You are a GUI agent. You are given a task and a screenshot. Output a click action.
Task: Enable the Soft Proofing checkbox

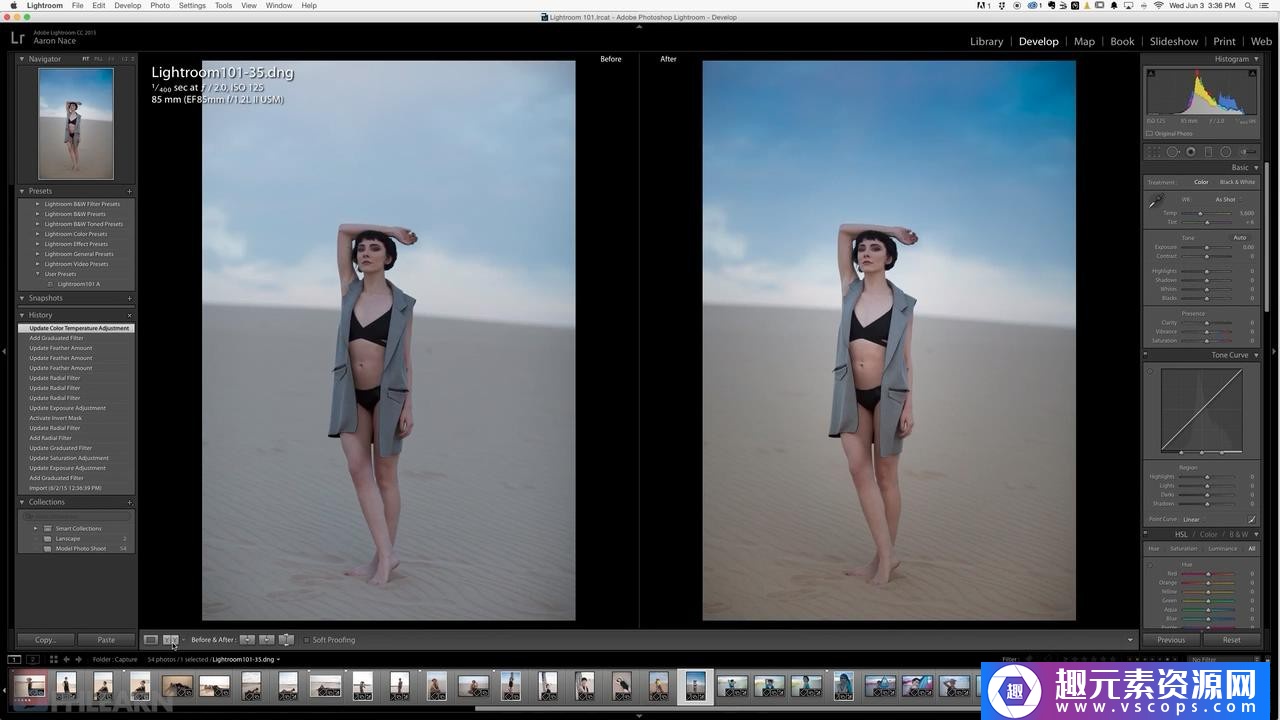pyautogui.click(x=307, y=640)
